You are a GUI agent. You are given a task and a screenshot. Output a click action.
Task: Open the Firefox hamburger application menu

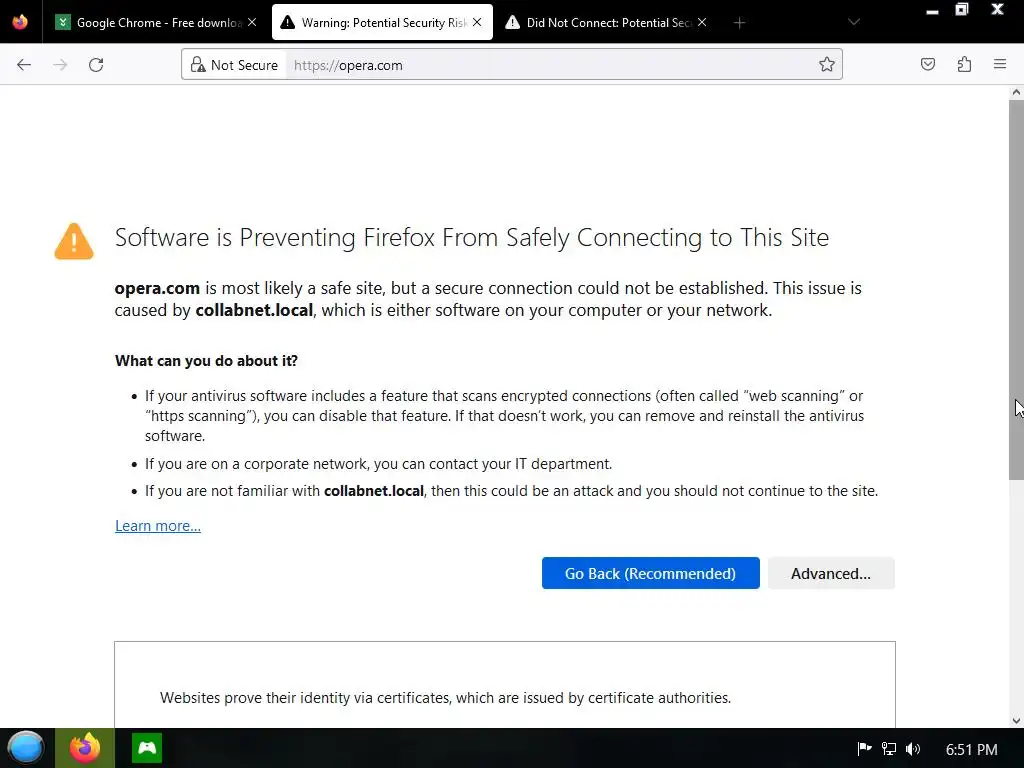tap(1000, 65)
